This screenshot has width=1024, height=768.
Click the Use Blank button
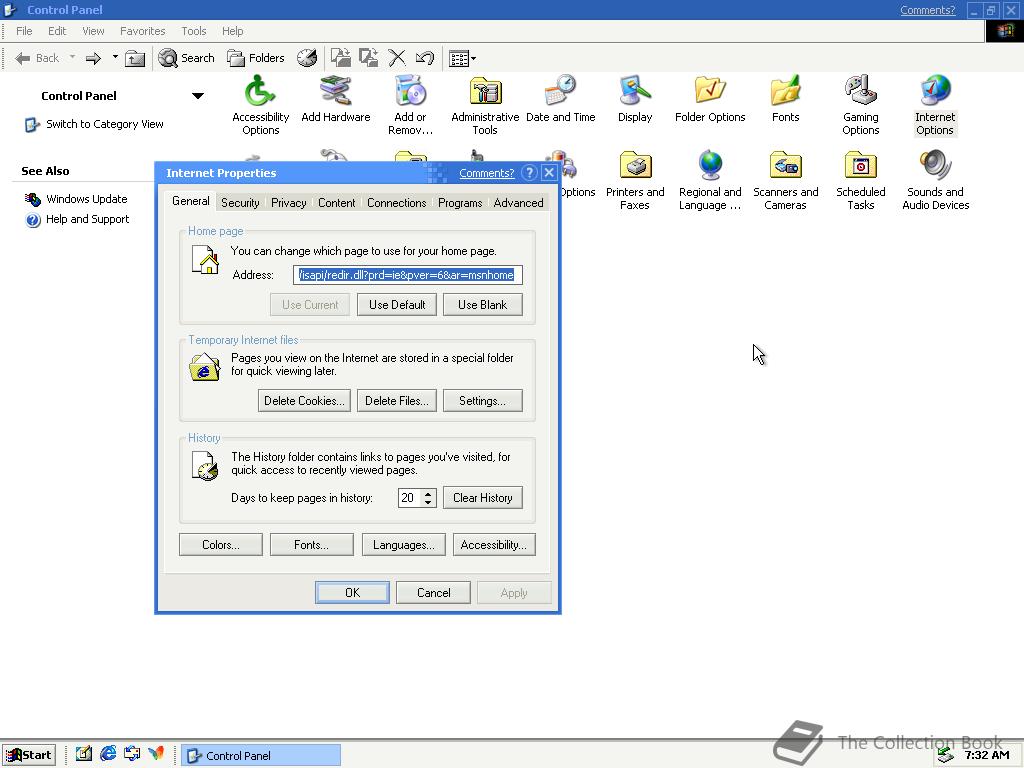tap(483, 305)
